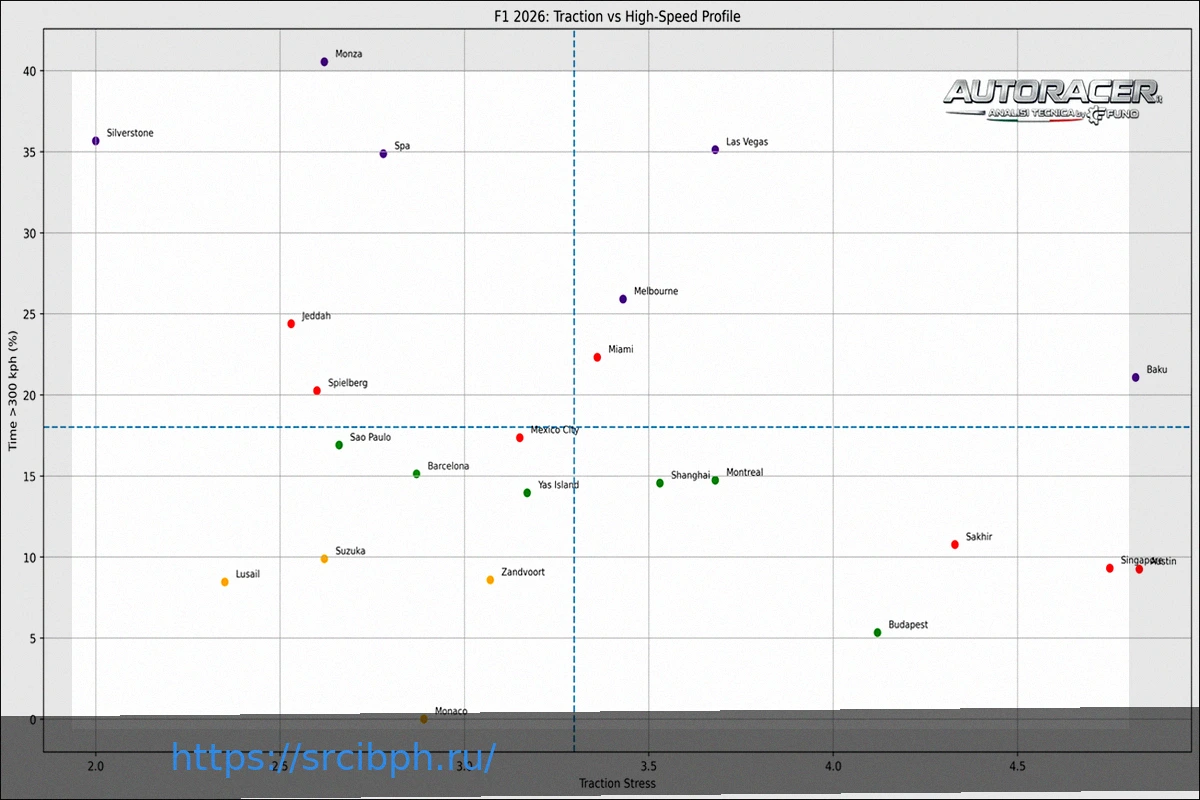The image size is (1200, 800).
Task: Select the Sao Paulo green dot
Action: tap(339, 445)
